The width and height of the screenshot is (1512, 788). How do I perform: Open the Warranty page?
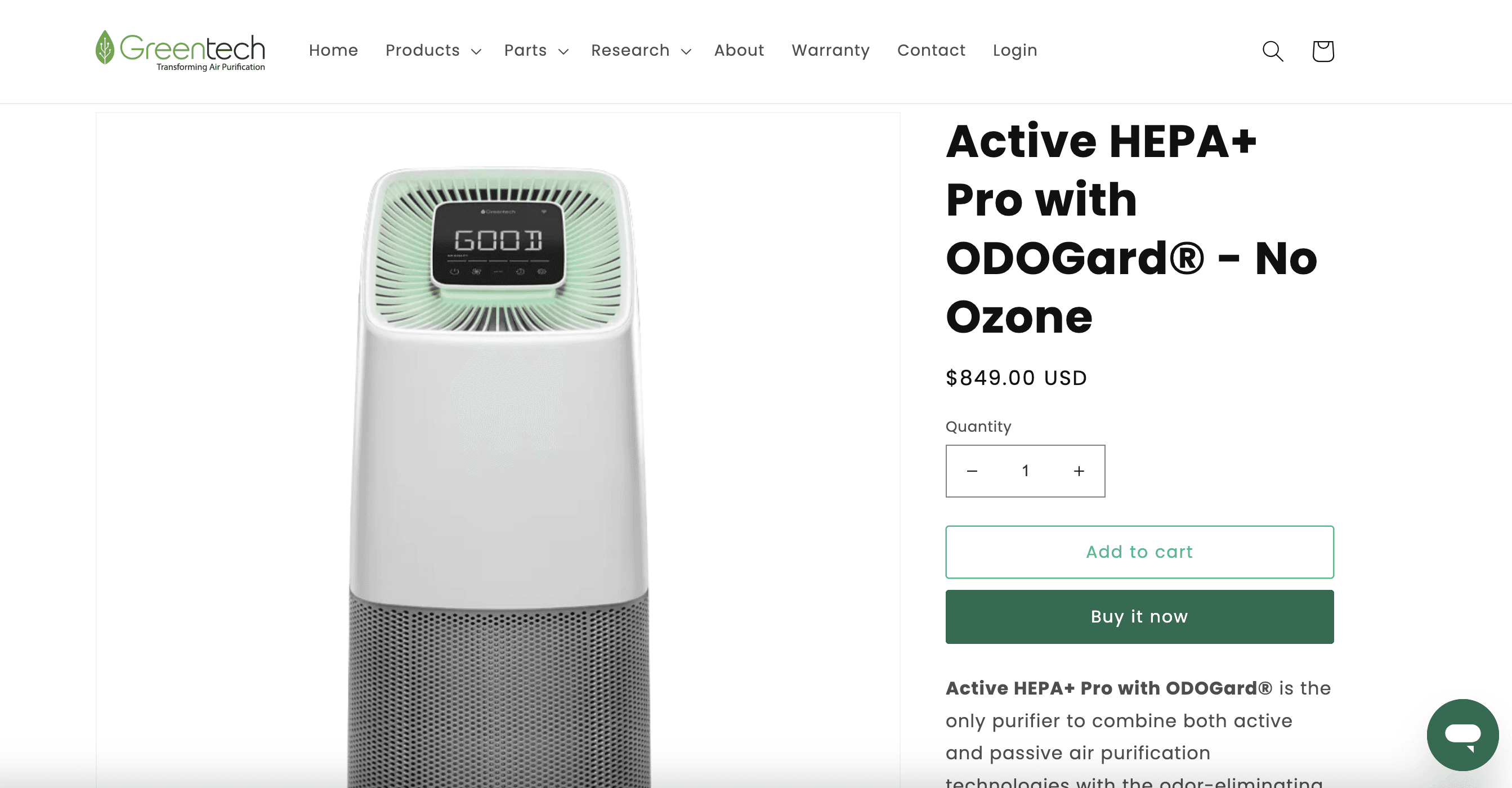830,51
